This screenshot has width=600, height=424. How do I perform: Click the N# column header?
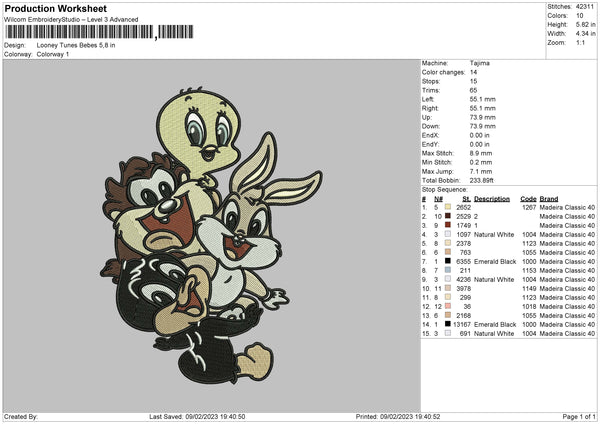coord(439,199)
